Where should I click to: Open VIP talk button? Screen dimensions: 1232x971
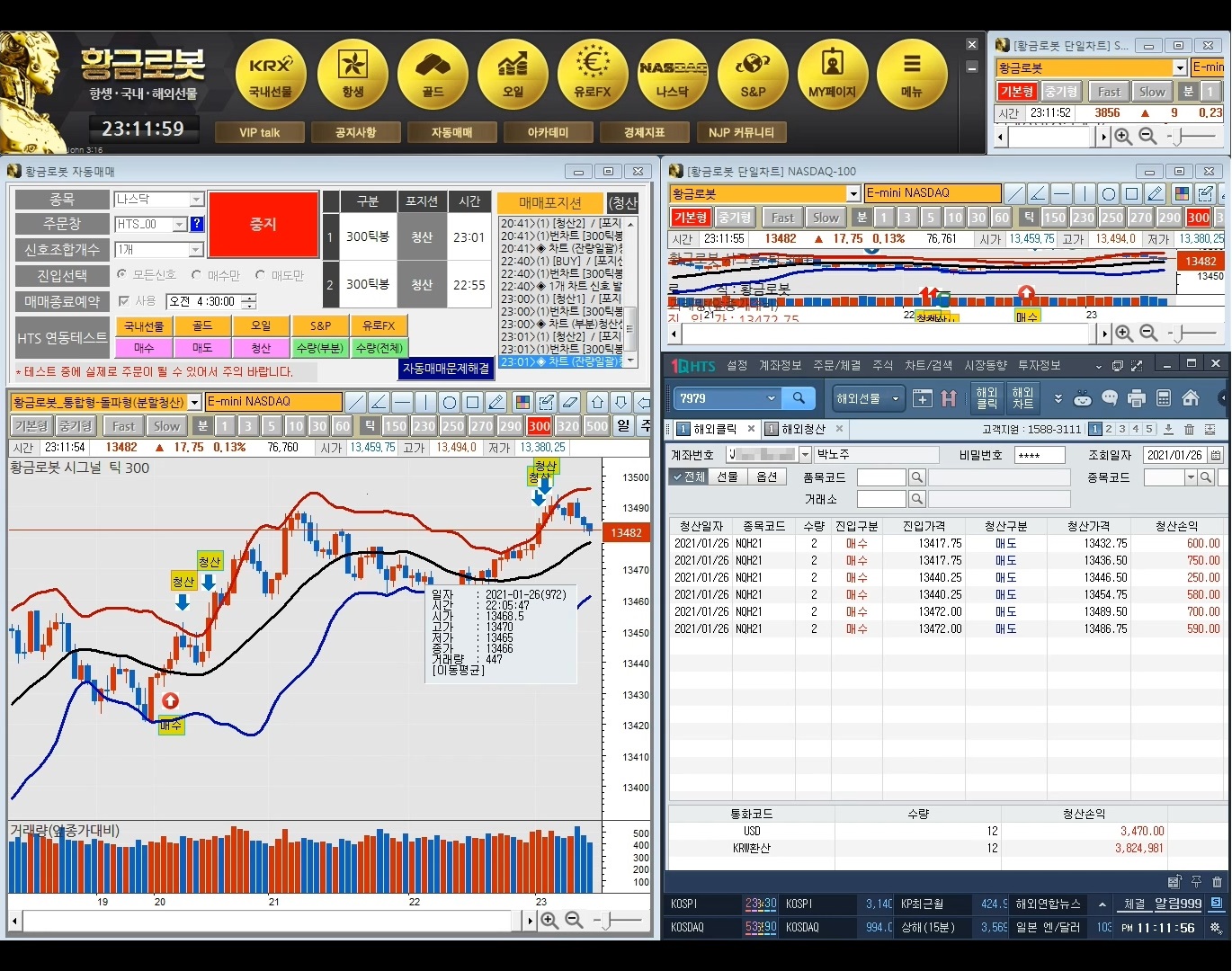point(260,132)
